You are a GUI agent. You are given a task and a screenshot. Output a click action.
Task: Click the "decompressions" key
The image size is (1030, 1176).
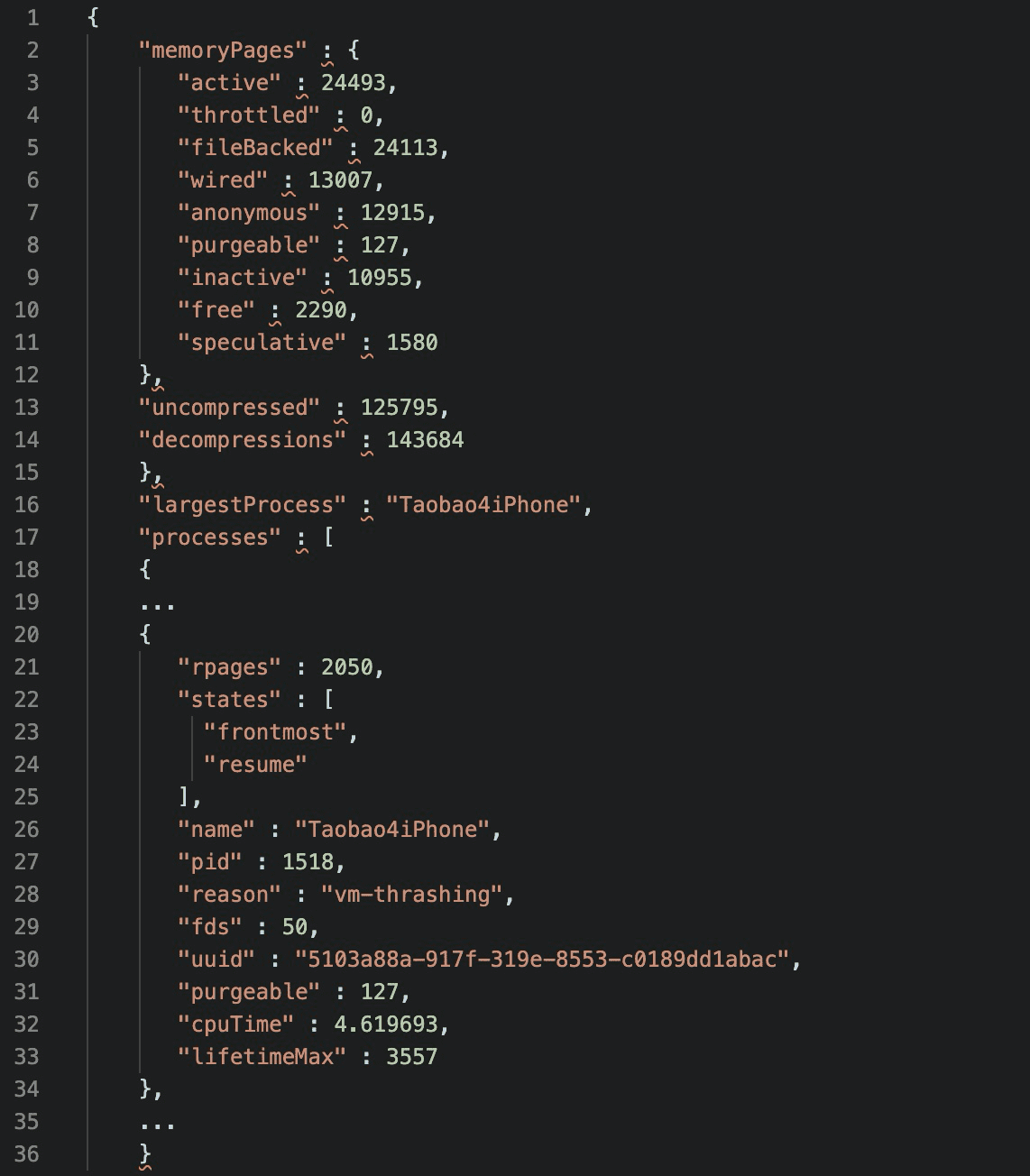pyautogui.click(x=242, y=440)
